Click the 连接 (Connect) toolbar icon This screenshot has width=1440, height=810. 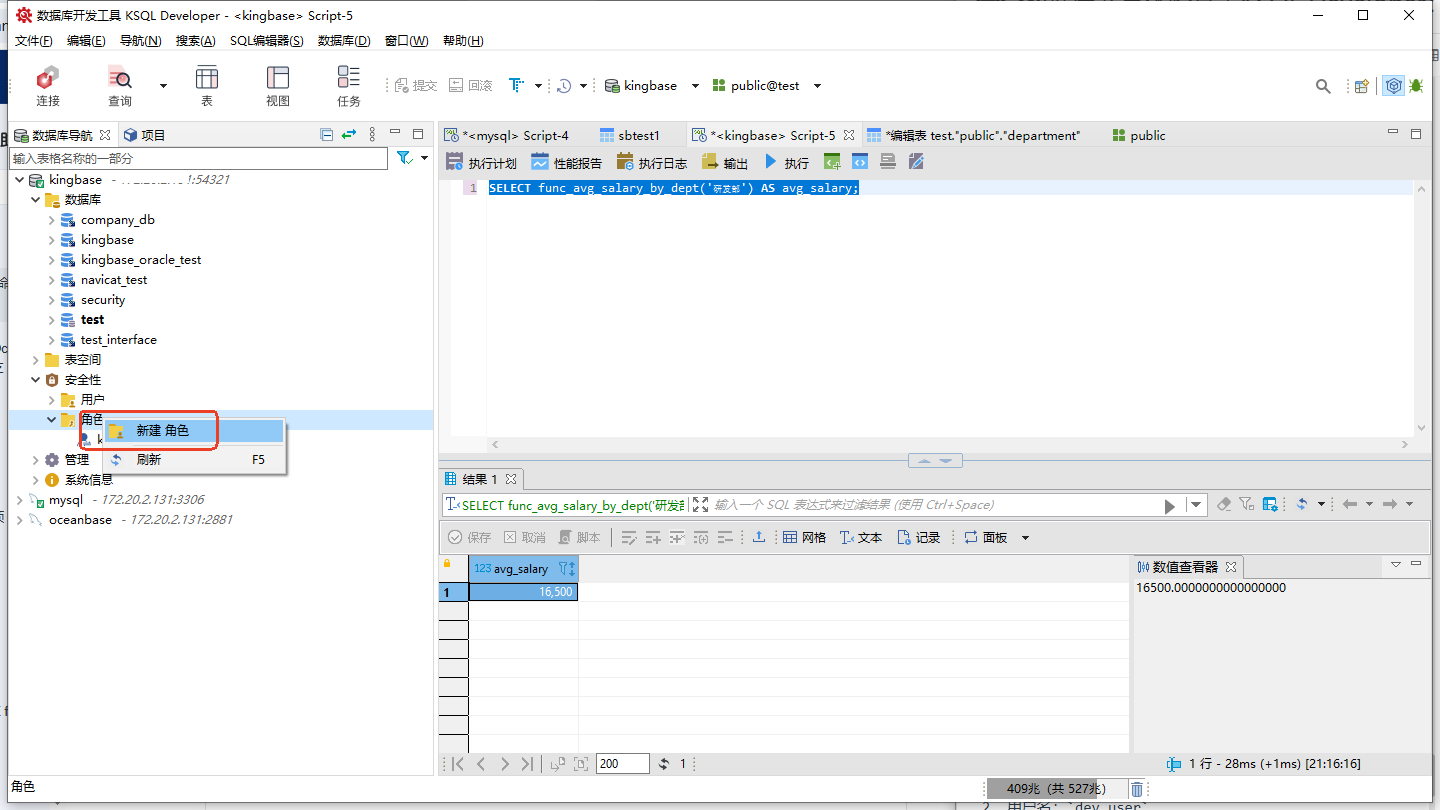[47, 86]
